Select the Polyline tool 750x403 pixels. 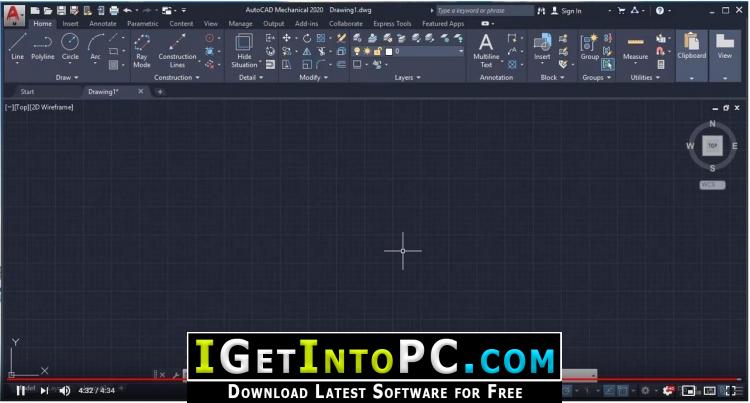pyautogui.click(x=43, y=48)
